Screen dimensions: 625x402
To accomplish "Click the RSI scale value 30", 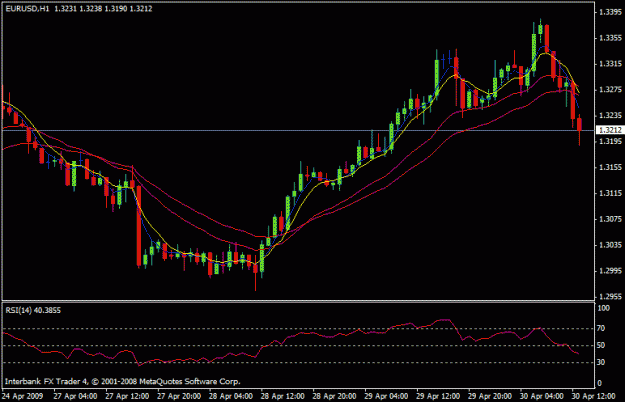I will [601, 362].
